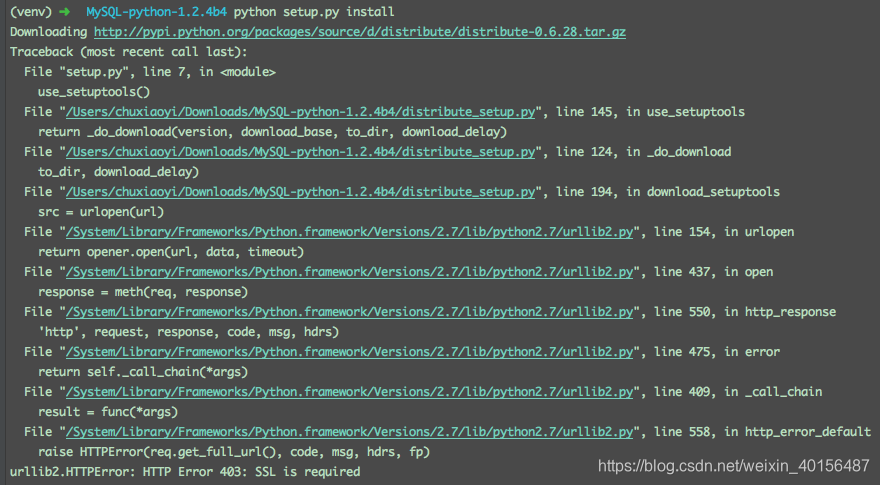The width and height of the screenshot is (880, 485).
Task: Open distribute_setup.py link on the line 194 row
Action: coord(300,192)
